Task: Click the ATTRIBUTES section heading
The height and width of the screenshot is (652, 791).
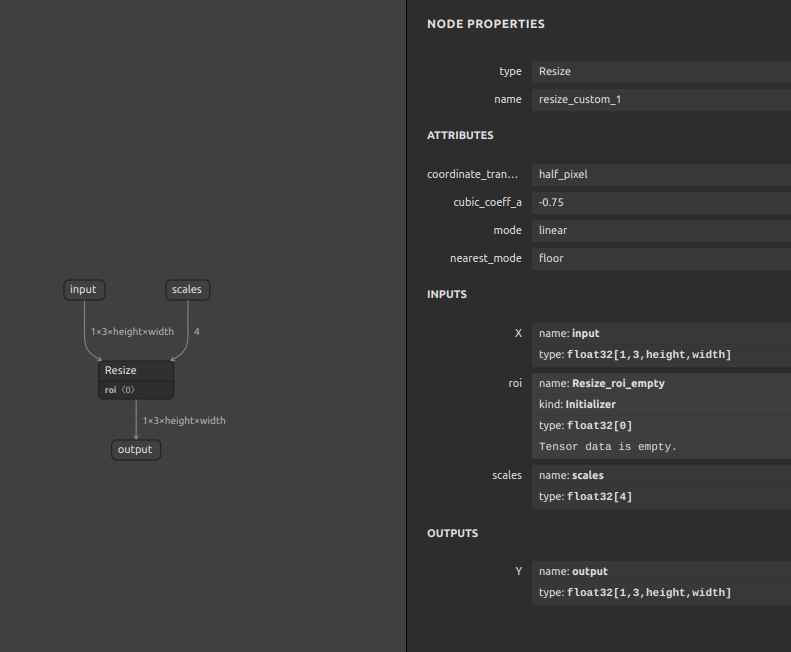Action: pyautogui.click(x=460, y=135)
